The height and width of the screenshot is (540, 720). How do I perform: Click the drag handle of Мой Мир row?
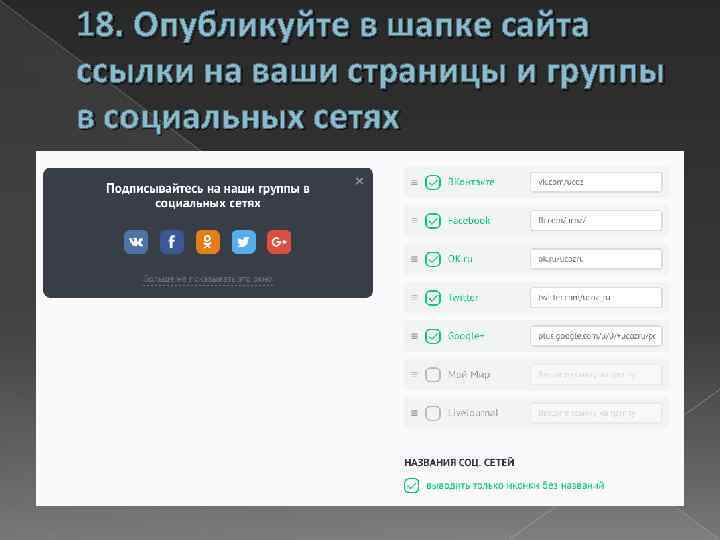coord(414,375)
